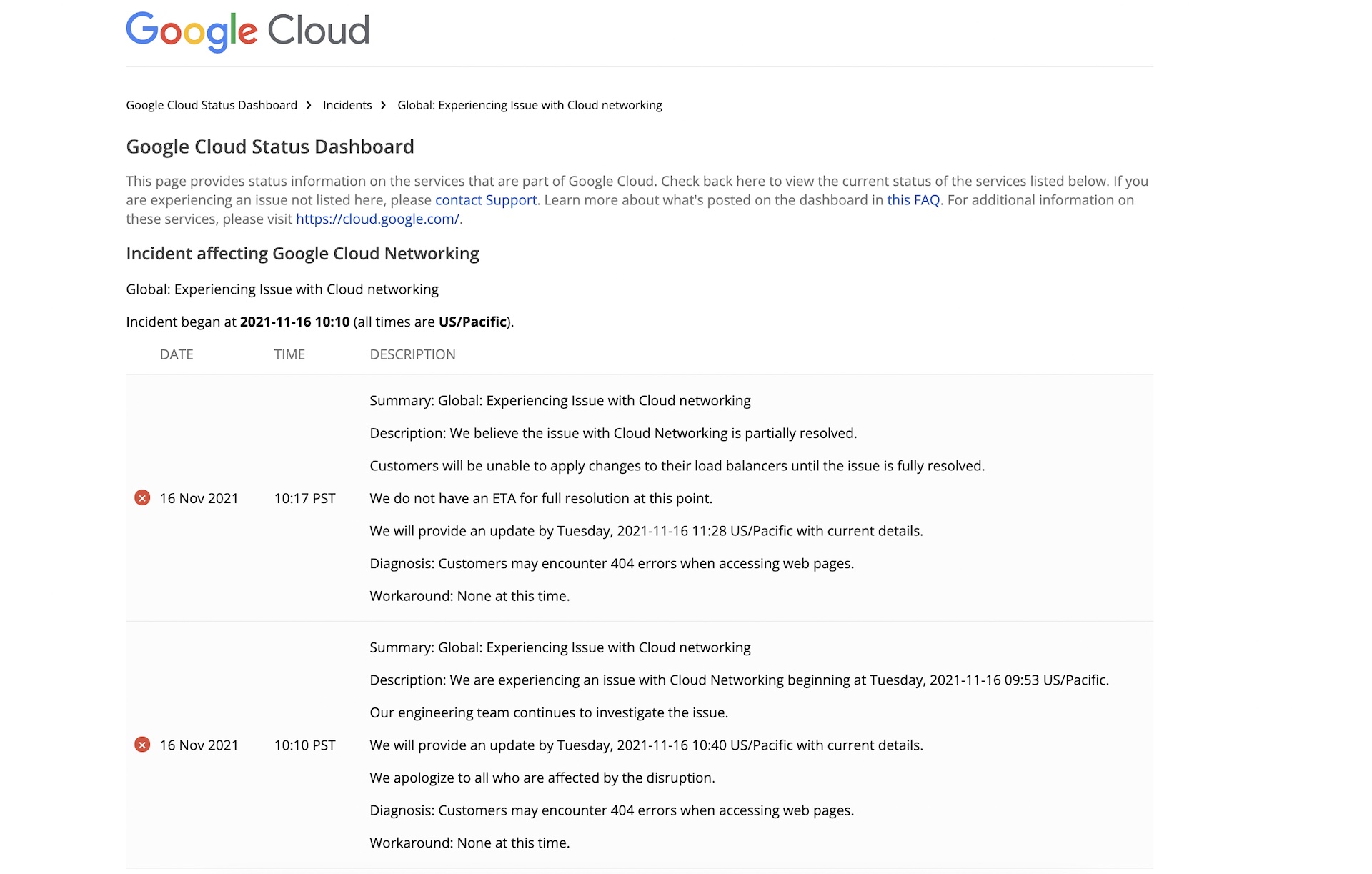This screenshot has width=1372, height=874.
Task: Click chevron after Incidents breadcrumb
Action: point(383,105)
